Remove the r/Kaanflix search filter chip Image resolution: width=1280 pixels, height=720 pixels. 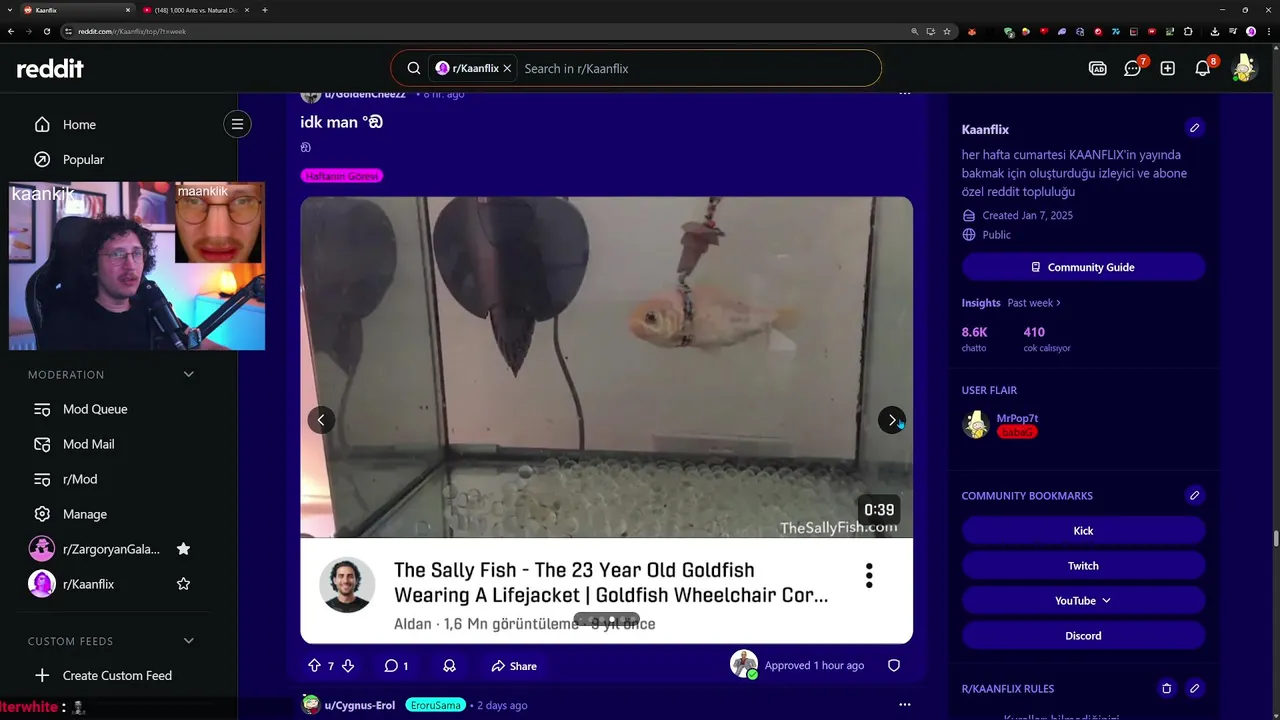(x=507, y=68)
